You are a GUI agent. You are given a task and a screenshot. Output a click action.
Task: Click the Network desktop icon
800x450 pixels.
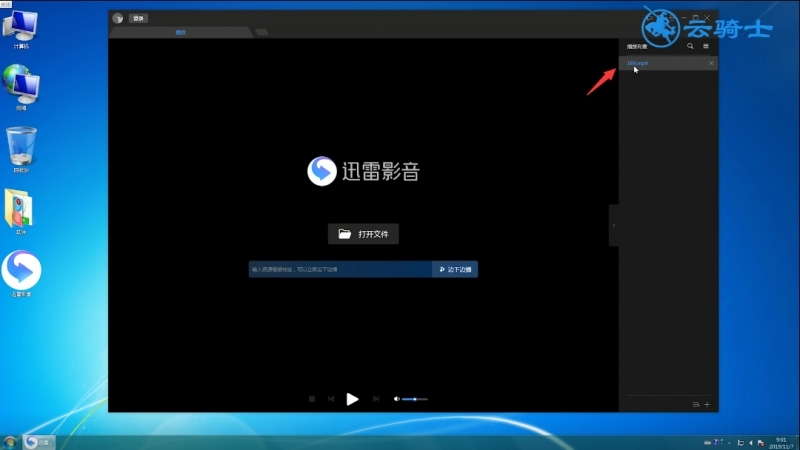point(21,88)
